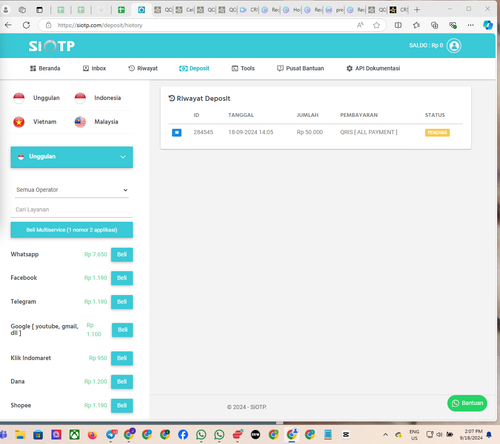Click Beli for Shopee
500x444 pixels.
pos(122,406)
